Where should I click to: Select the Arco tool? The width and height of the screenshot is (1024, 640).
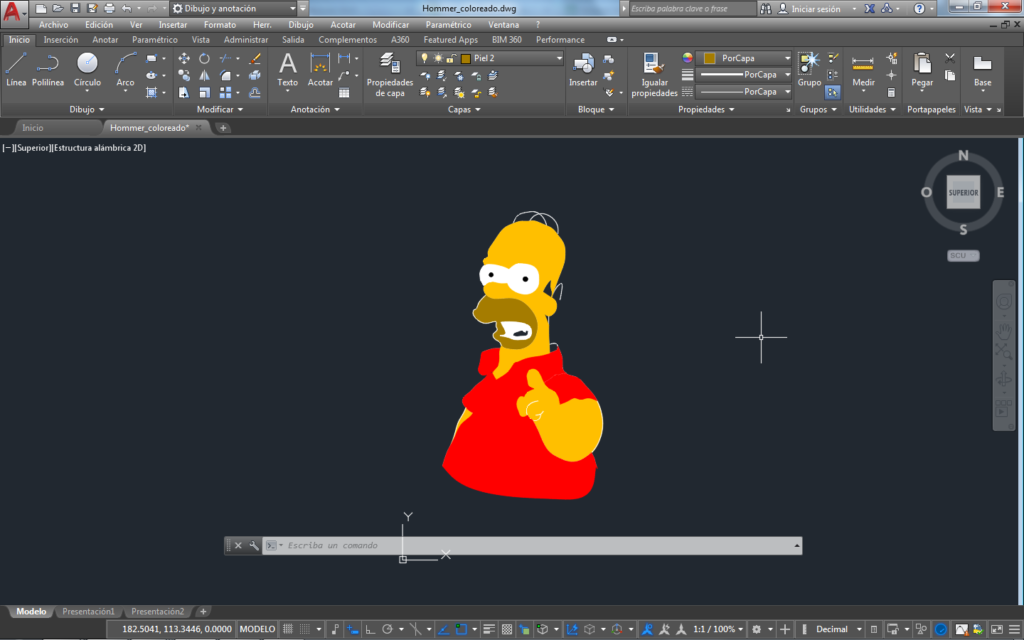[x=125, y=69]
